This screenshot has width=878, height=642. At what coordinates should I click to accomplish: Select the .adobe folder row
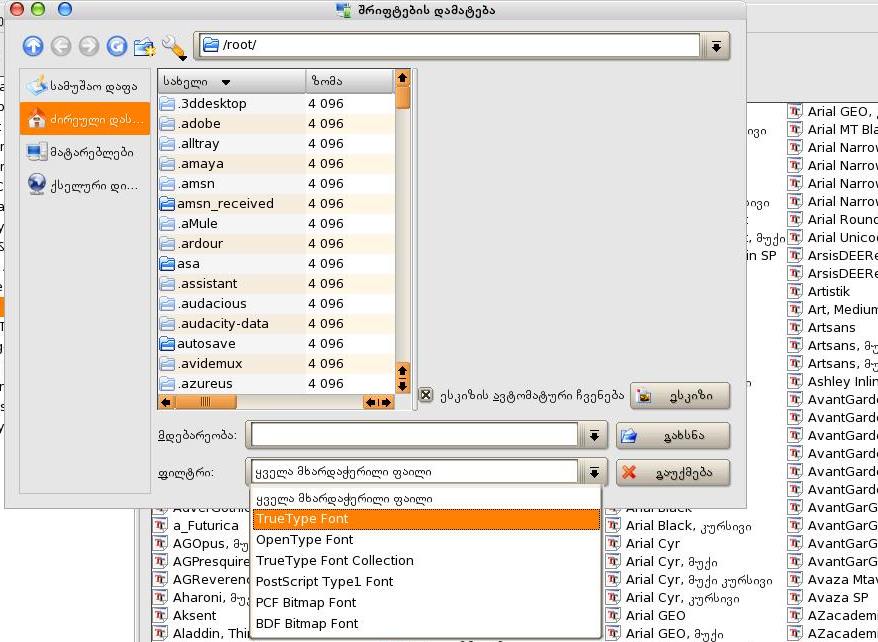pos(277,124)
